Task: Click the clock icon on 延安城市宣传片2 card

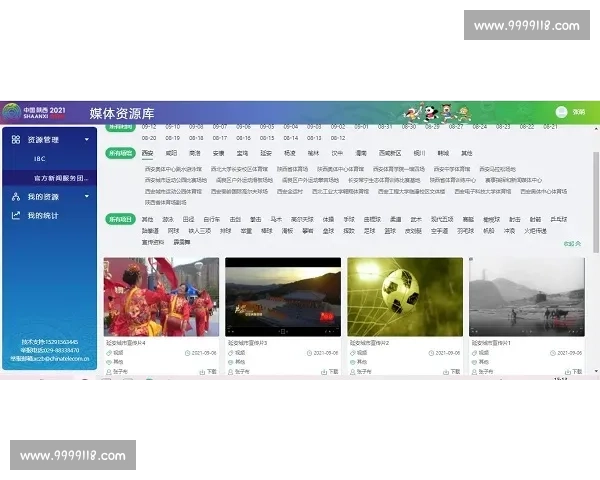Action: [431, 353]
